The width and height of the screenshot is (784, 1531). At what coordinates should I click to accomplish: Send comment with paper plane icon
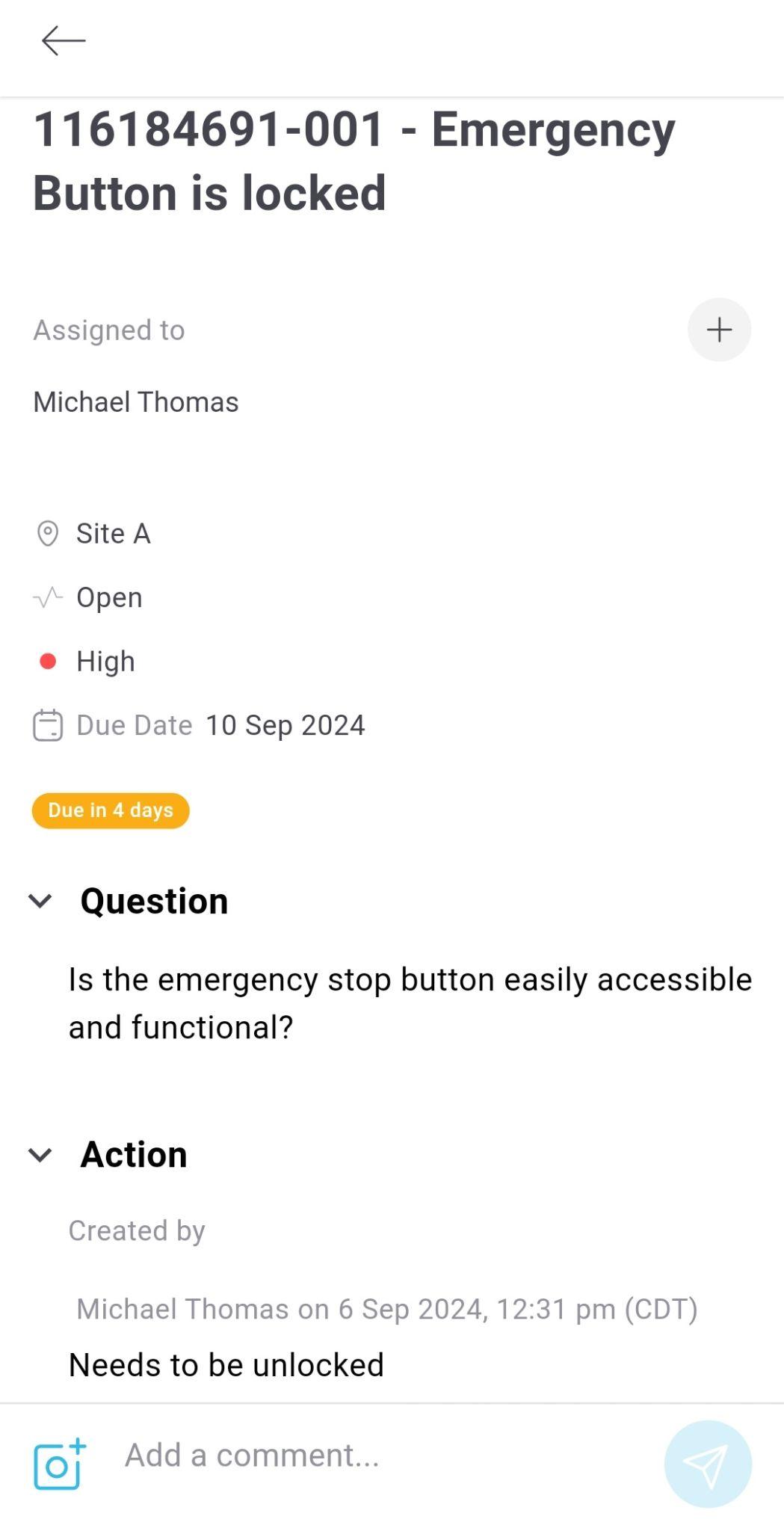point(708,1464)
